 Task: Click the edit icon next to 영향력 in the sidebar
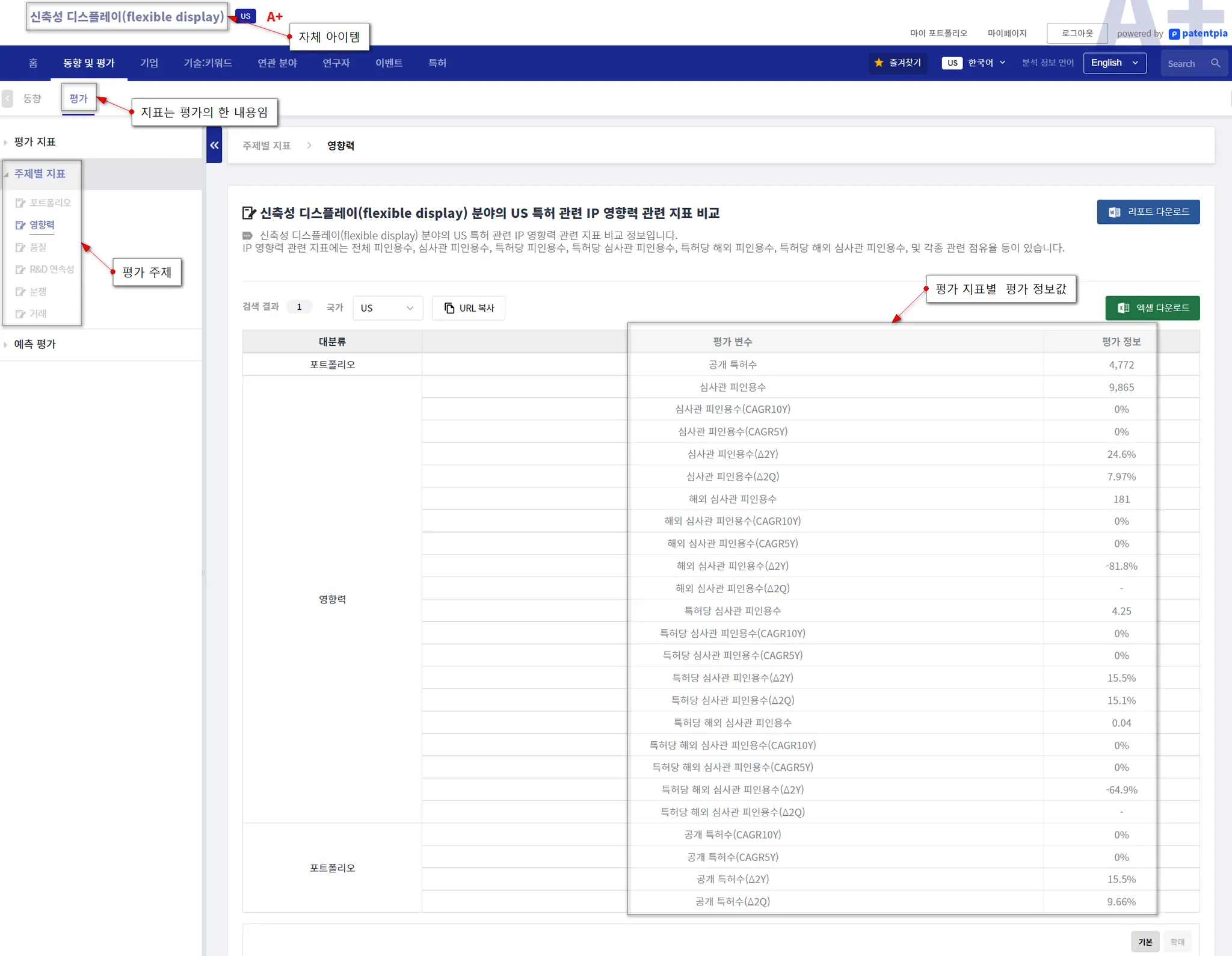pos(20,225)
